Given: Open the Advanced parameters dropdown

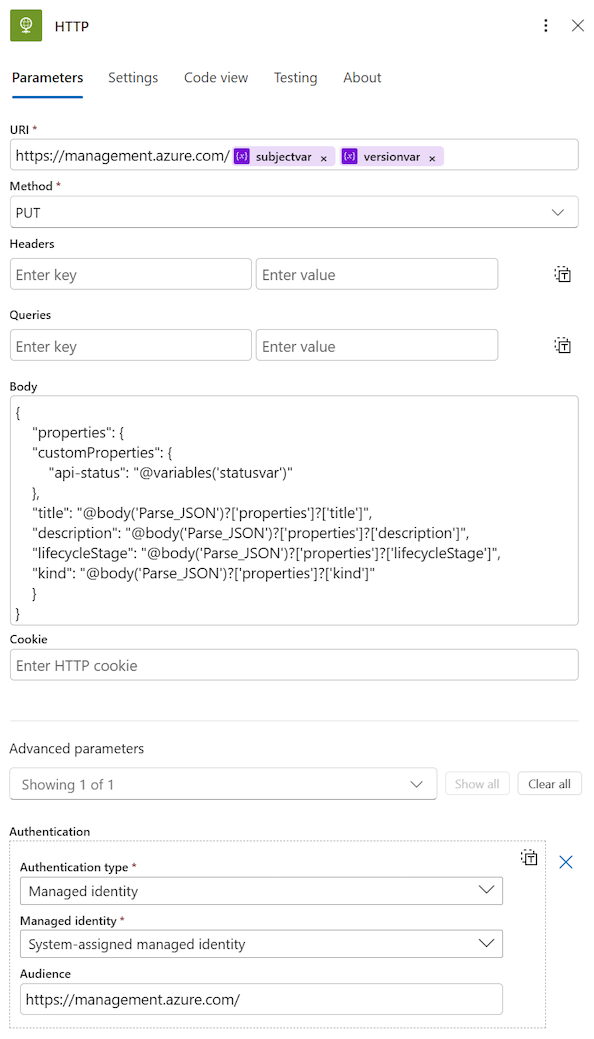Looking at the screenshot, I should [222, 783].
